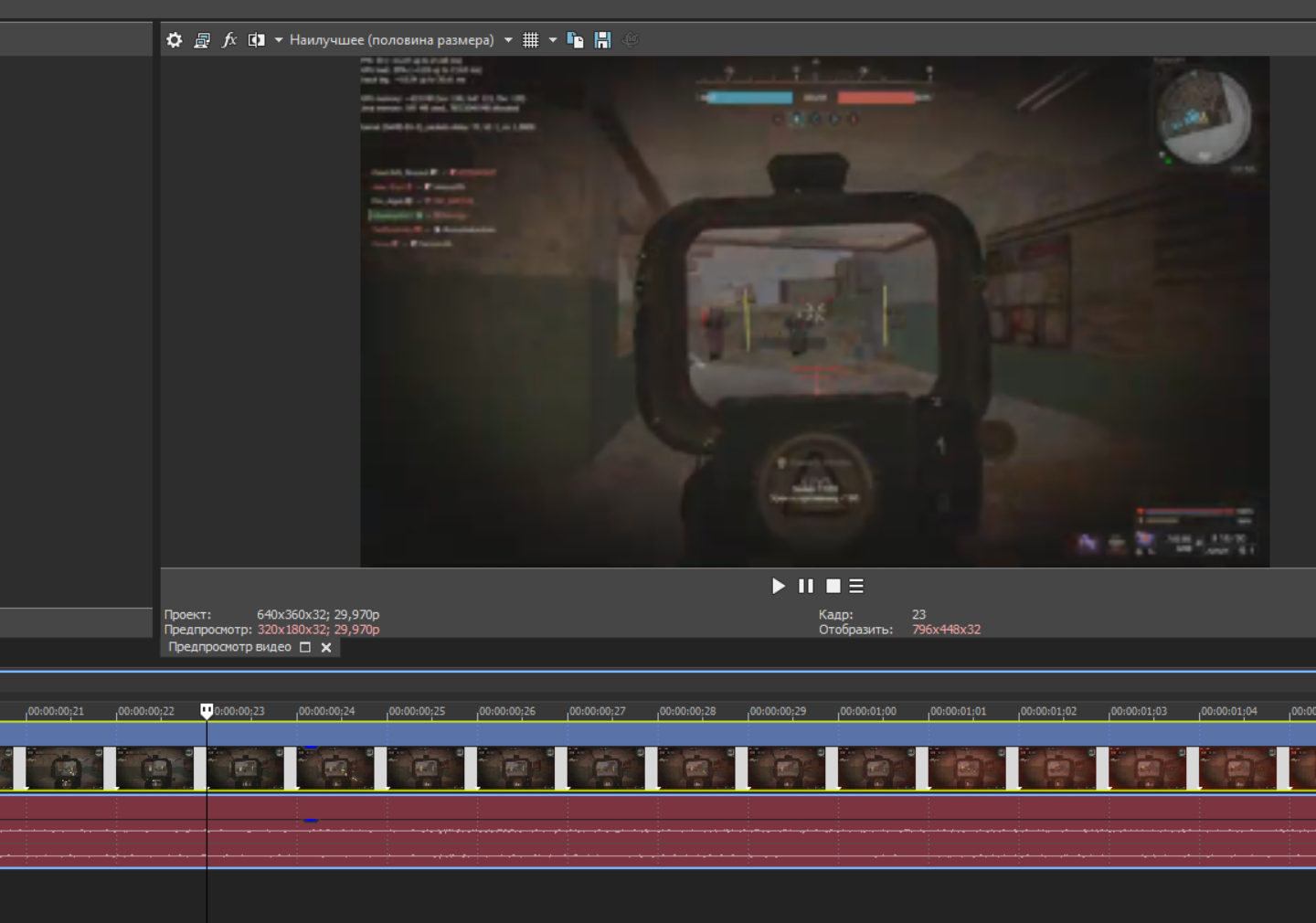Pause the video preview
This screenshot has height=923, width=1316.
805,586
